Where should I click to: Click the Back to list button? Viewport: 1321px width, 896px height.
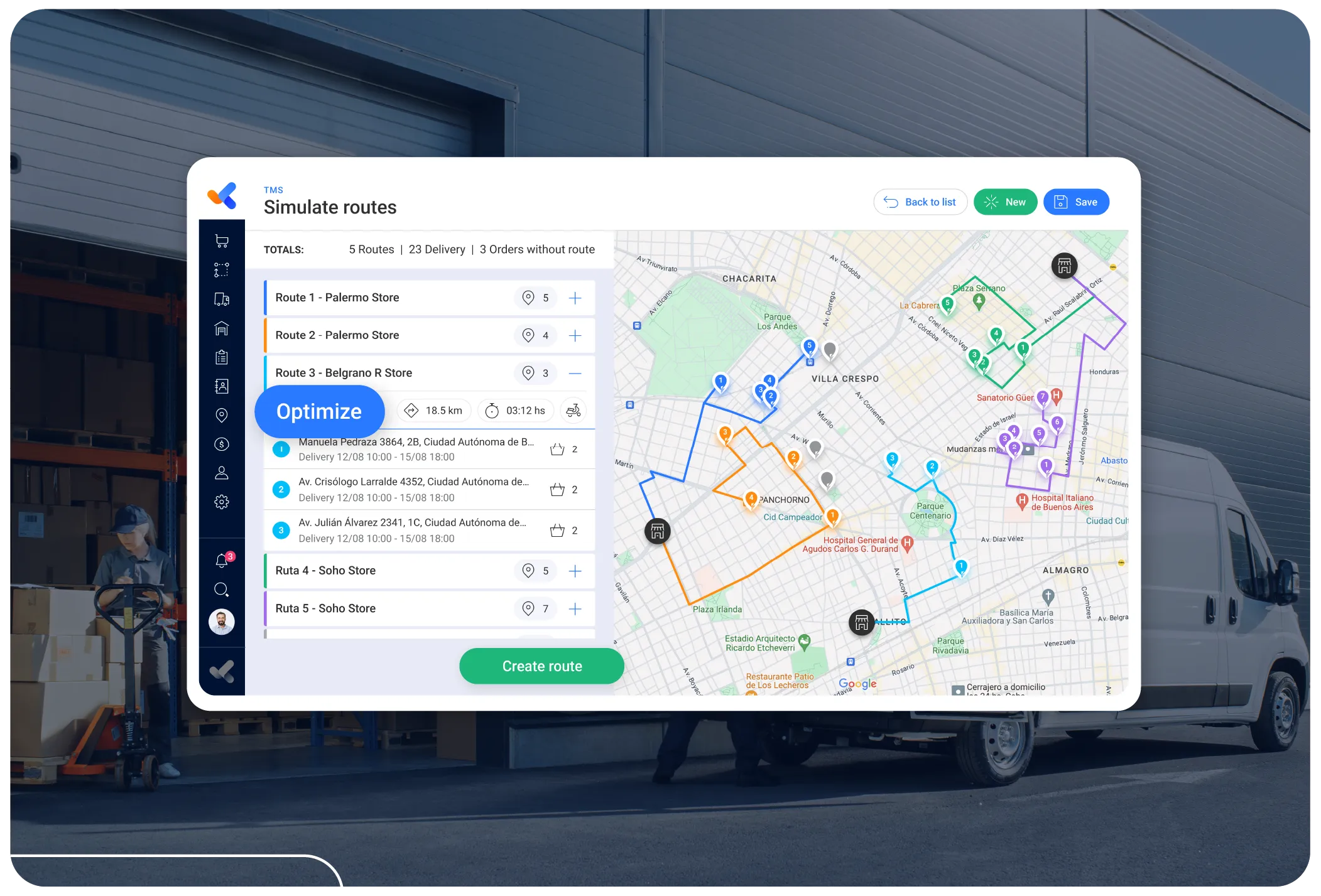click(920, 202)
